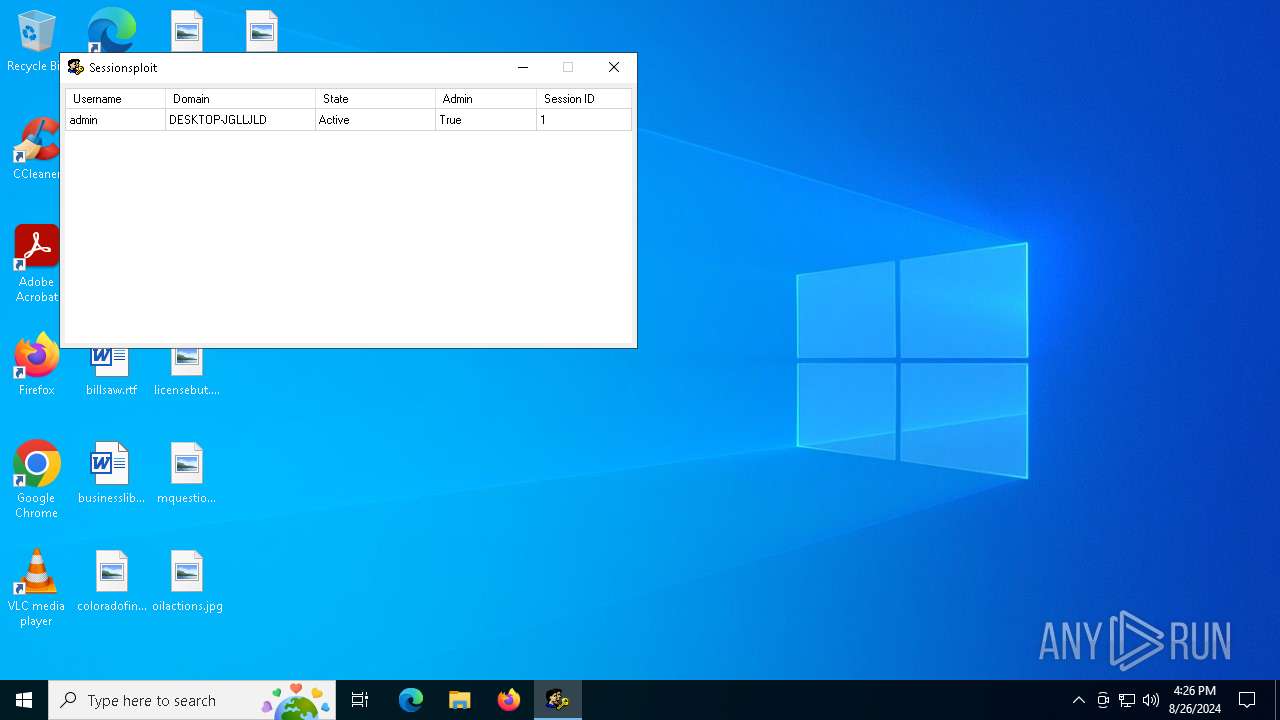Sort by Domain column header
The height and width of the screenshot is (720, 1280).
240,99
